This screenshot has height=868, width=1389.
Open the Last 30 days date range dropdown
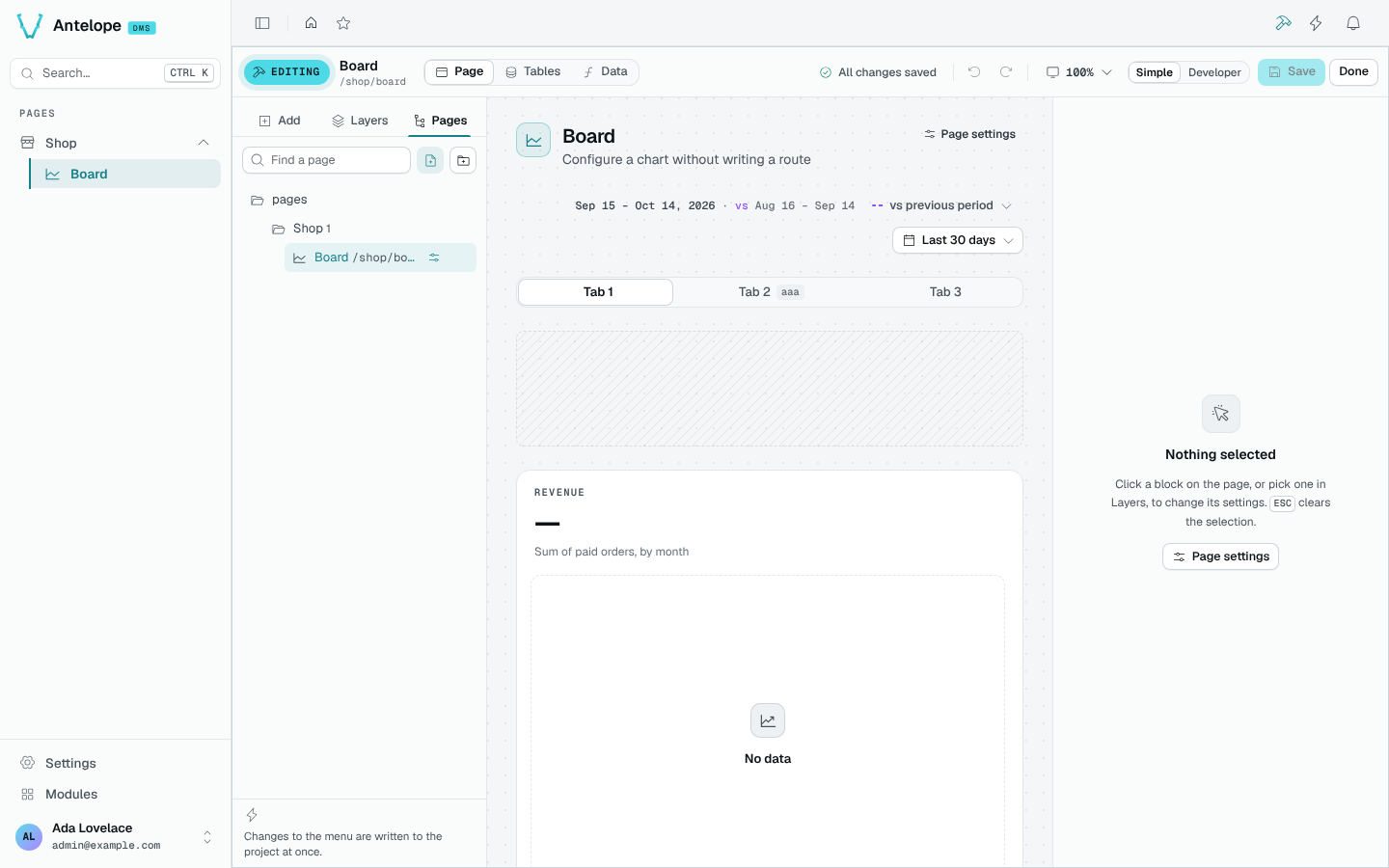tap(958, 240)
